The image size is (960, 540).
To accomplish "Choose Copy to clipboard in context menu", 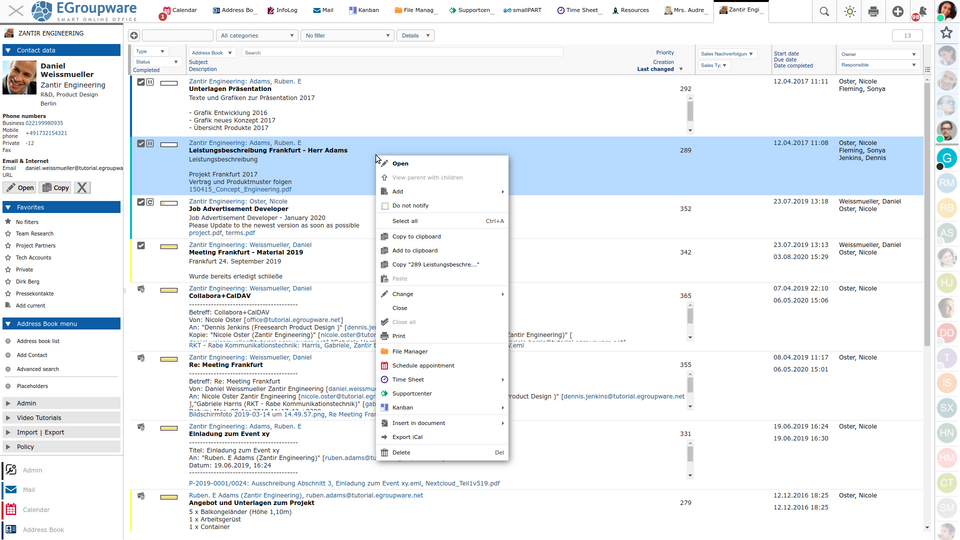I will click(x=442, y=236).
